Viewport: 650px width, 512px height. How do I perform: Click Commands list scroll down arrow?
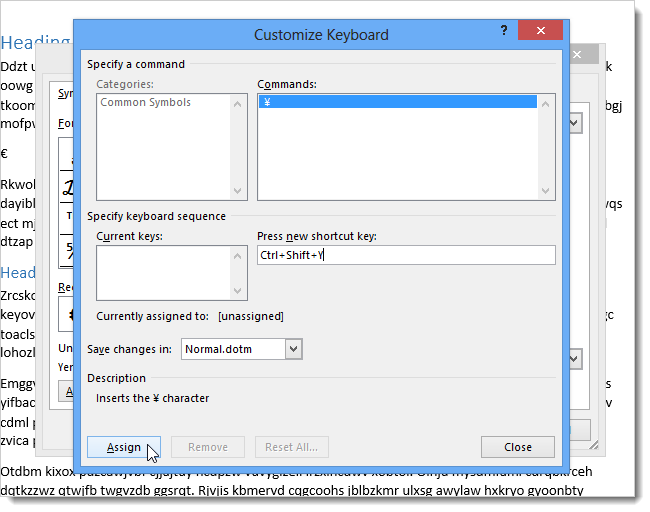[545, 191]
